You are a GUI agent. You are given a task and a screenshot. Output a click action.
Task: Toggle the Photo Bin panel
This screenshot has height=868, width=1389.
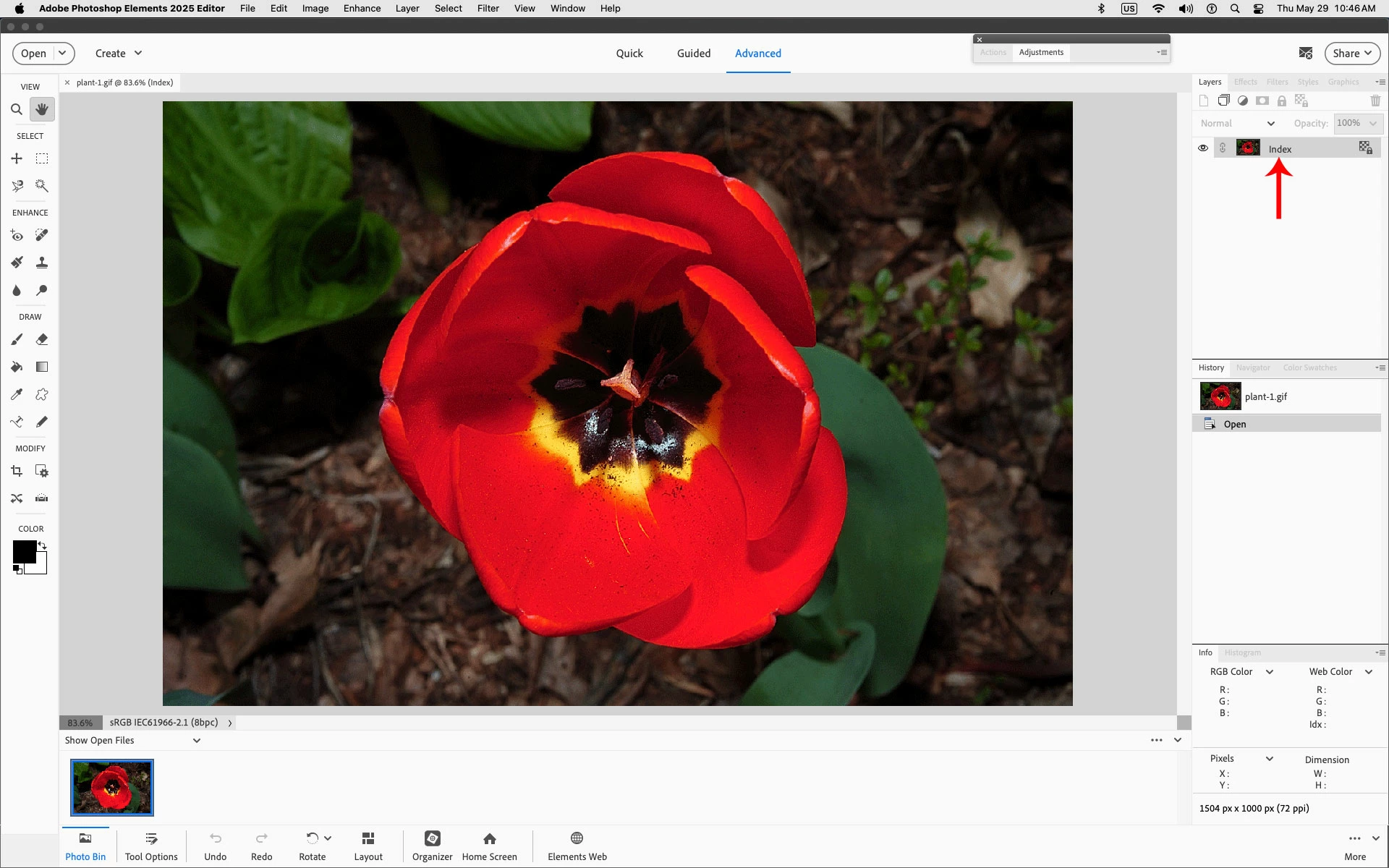[85, 846]
